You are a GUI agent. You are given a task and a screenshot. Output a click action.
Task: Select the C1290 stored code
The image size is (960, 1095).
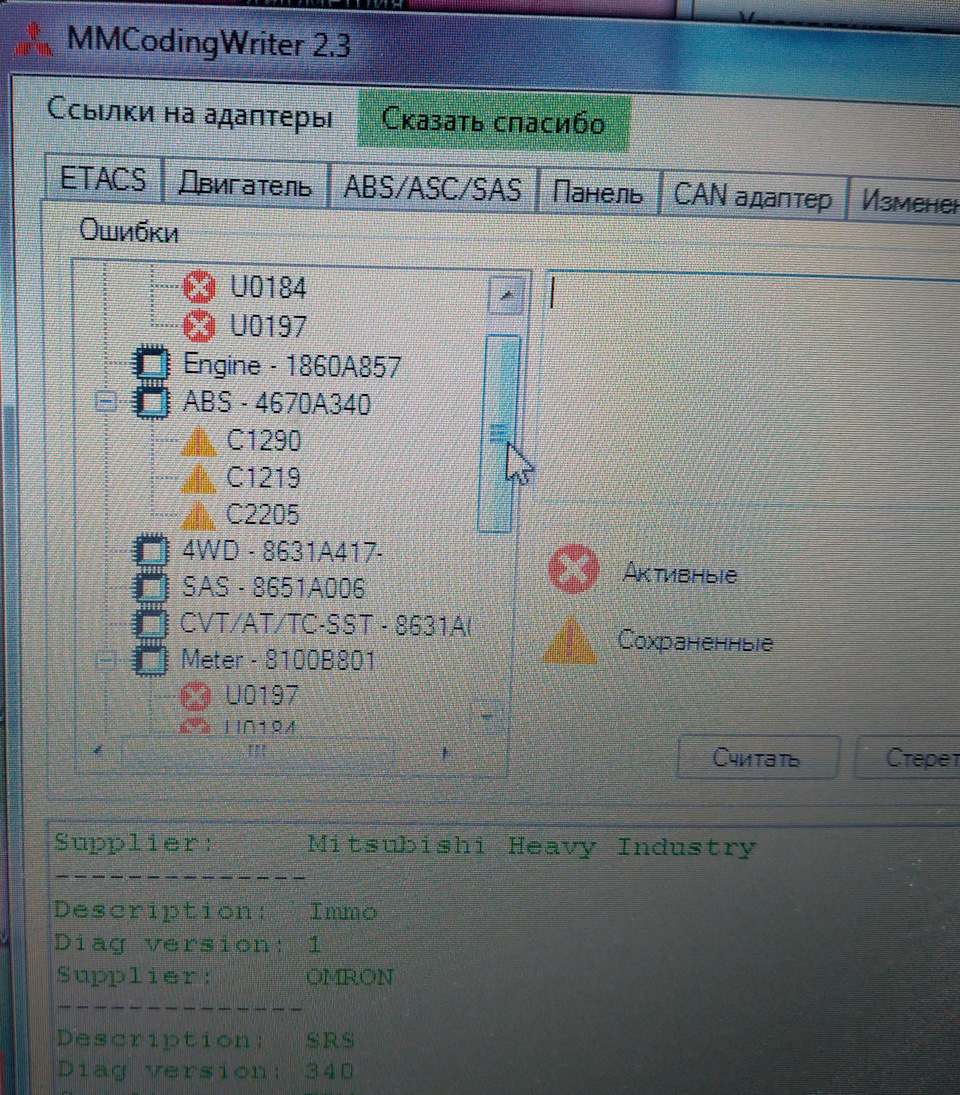264,441
